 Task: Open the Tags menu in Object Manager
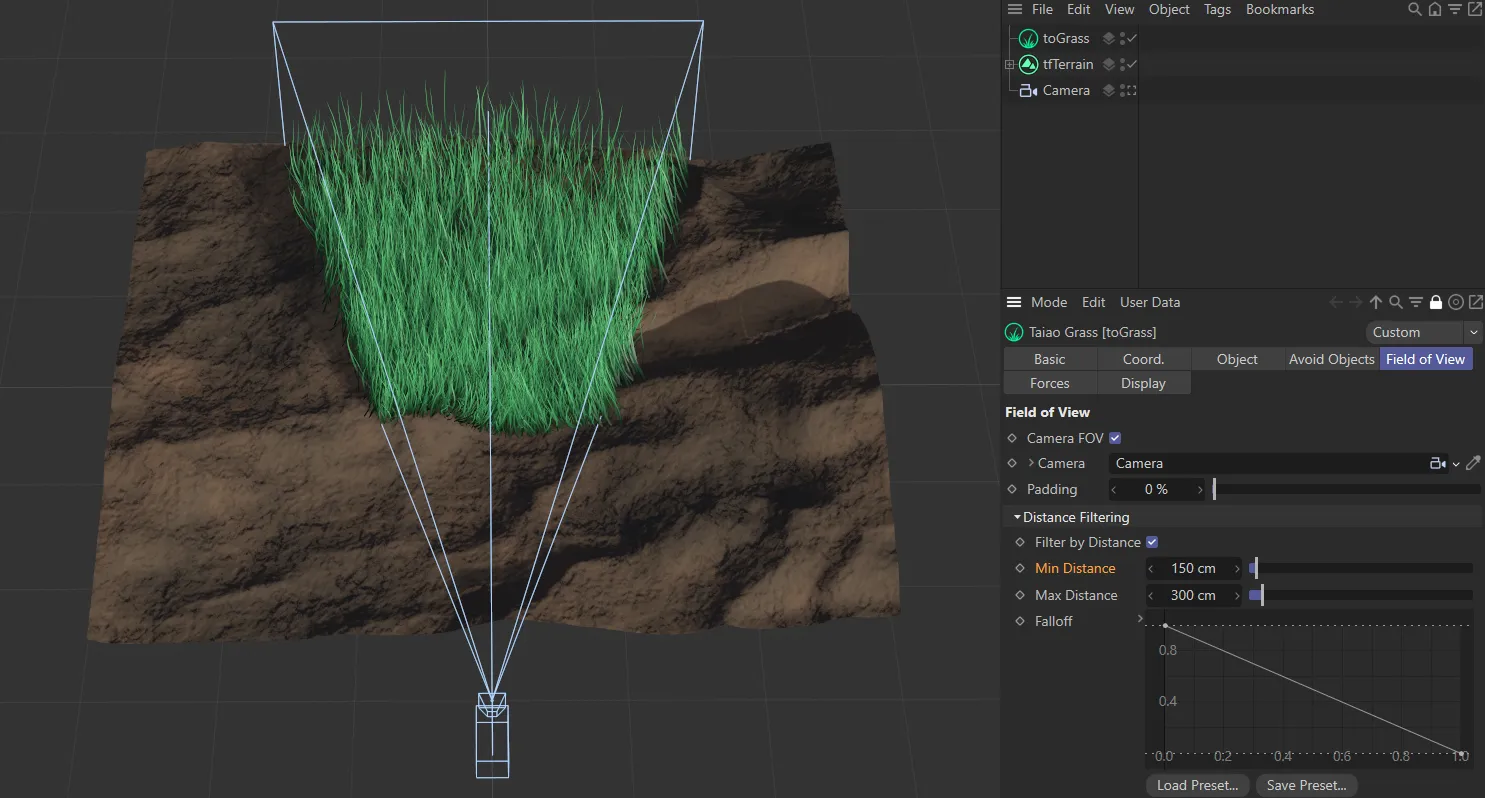point(1217,9)
